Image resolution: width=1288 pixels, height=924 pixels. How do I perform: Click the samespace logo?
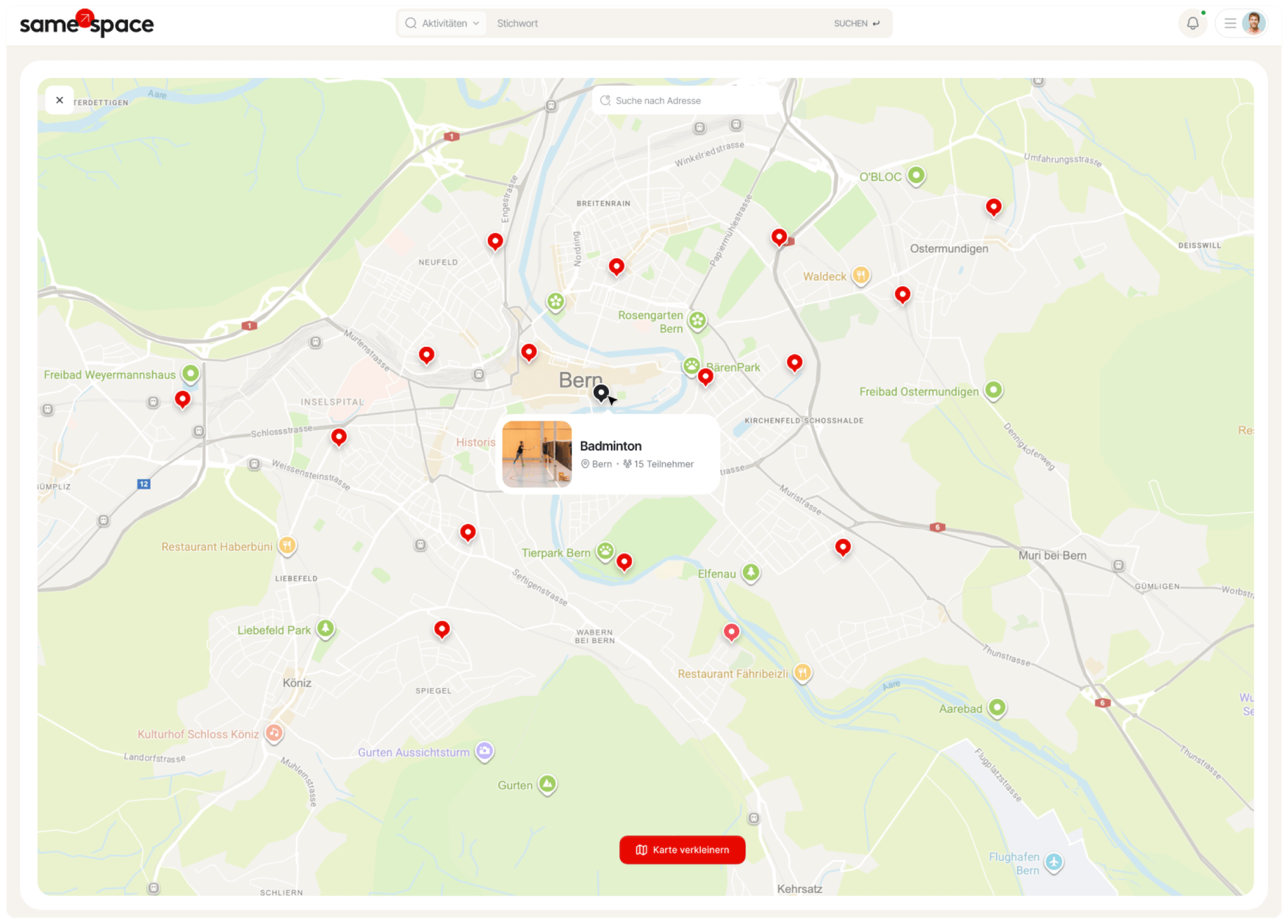[87, 23]
